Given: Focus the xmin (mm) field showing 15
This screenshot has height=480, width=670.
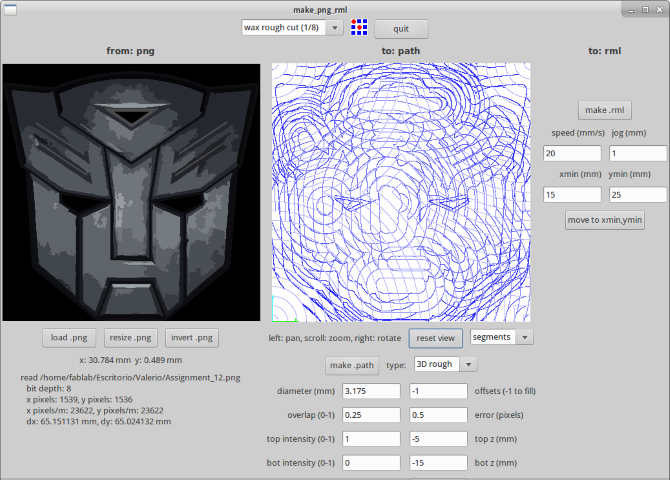Looking at the screenshot, I should tap(572, 195).
